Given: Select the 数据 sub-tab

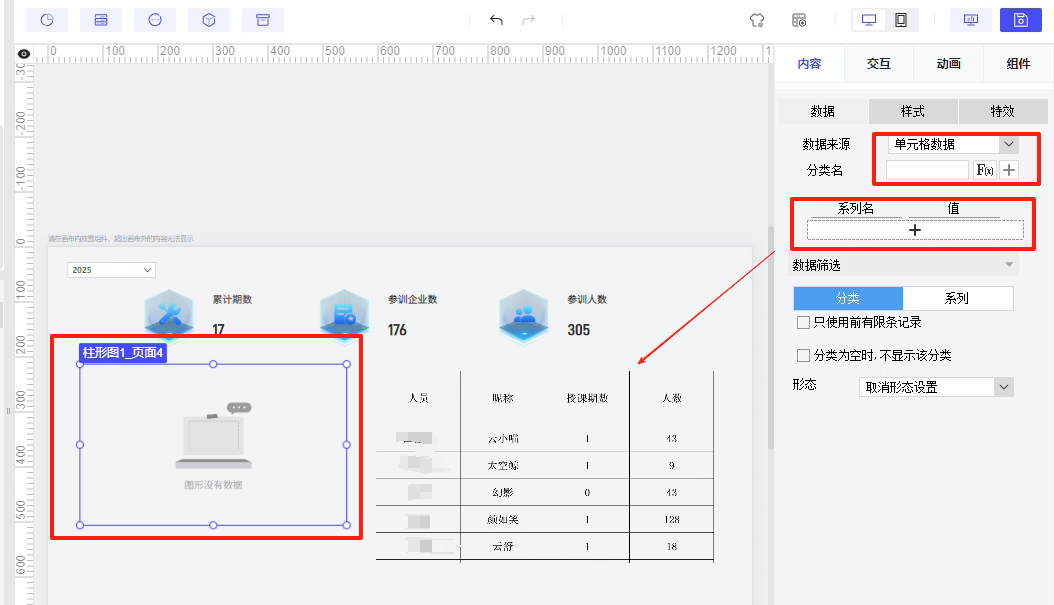Looking at the screenshot, I should point(823,112).
